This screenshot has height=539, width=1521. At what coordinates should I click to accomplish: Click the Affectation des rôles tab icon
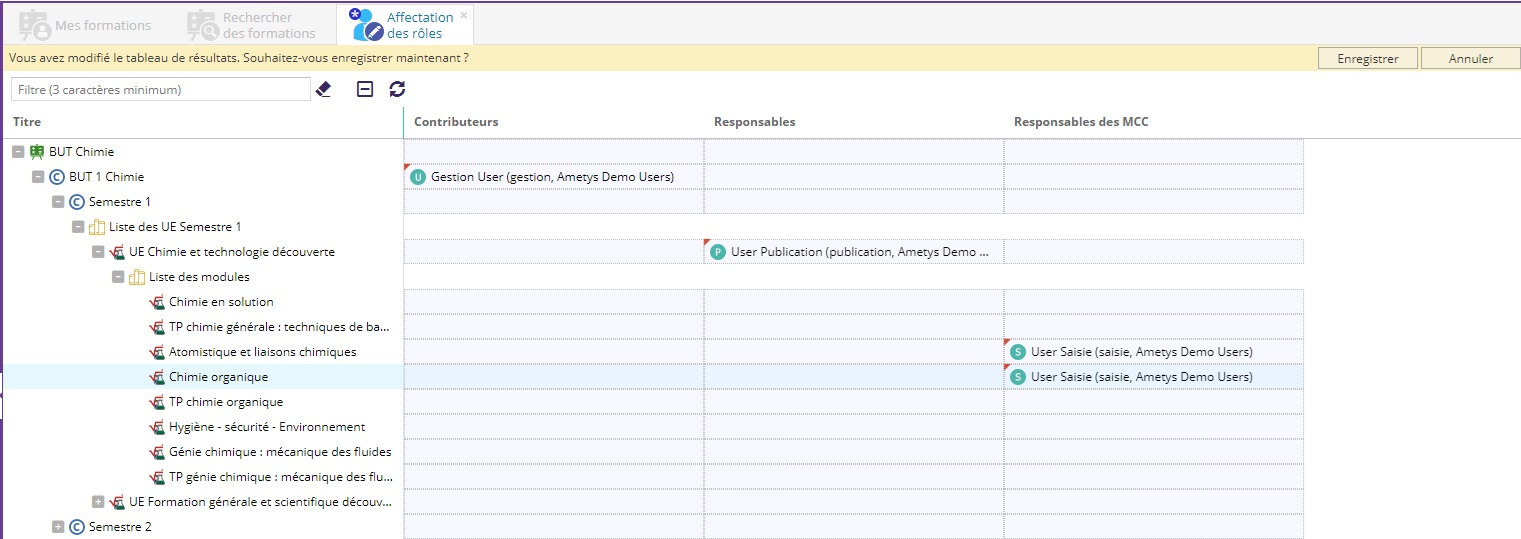(x=365, y=25)
